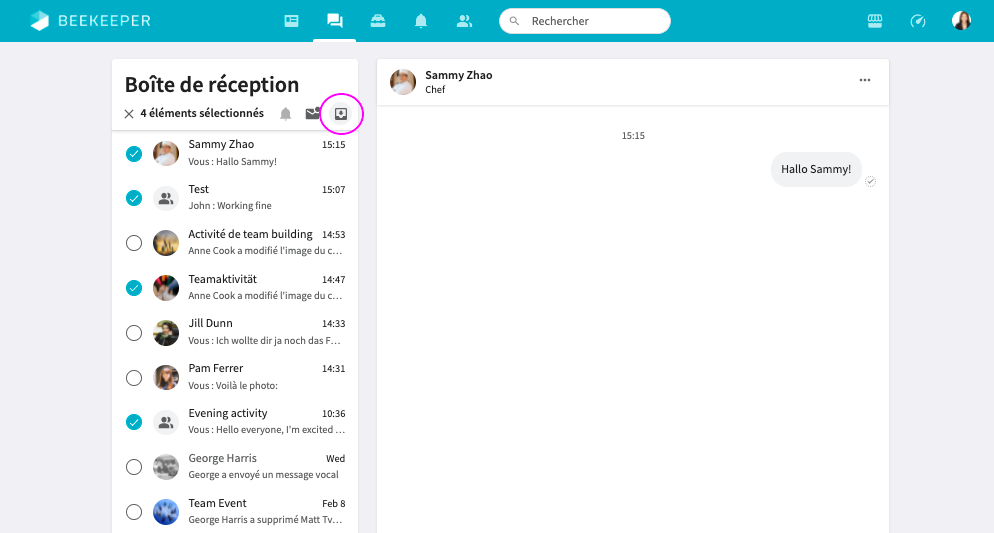
Task: Select the Team Event checkbox
Action: pos(134,512)
